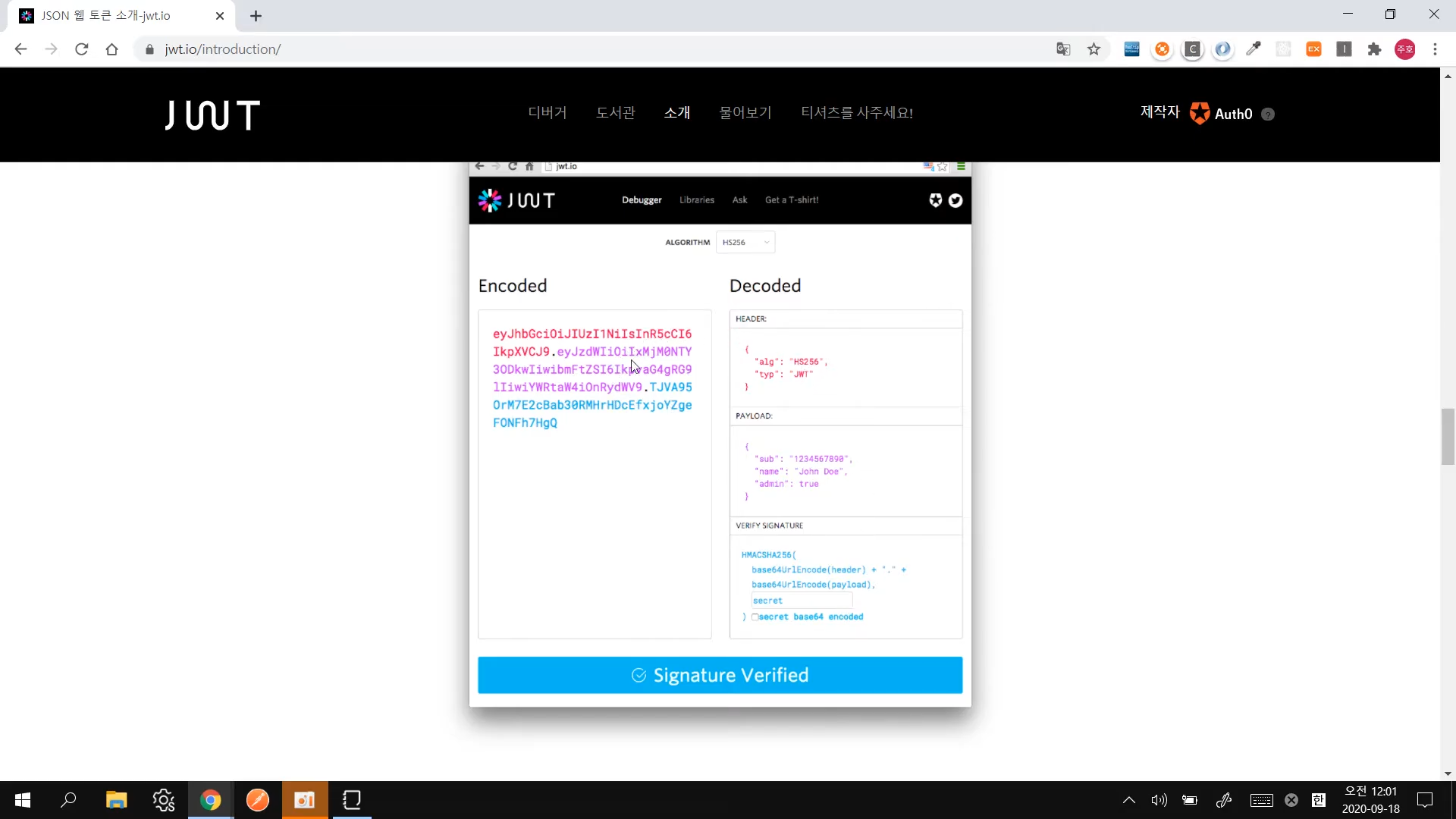Click the eyedropper extension icon
The width and height of the screenshot is (1456, 819).
coord(1253,49)
